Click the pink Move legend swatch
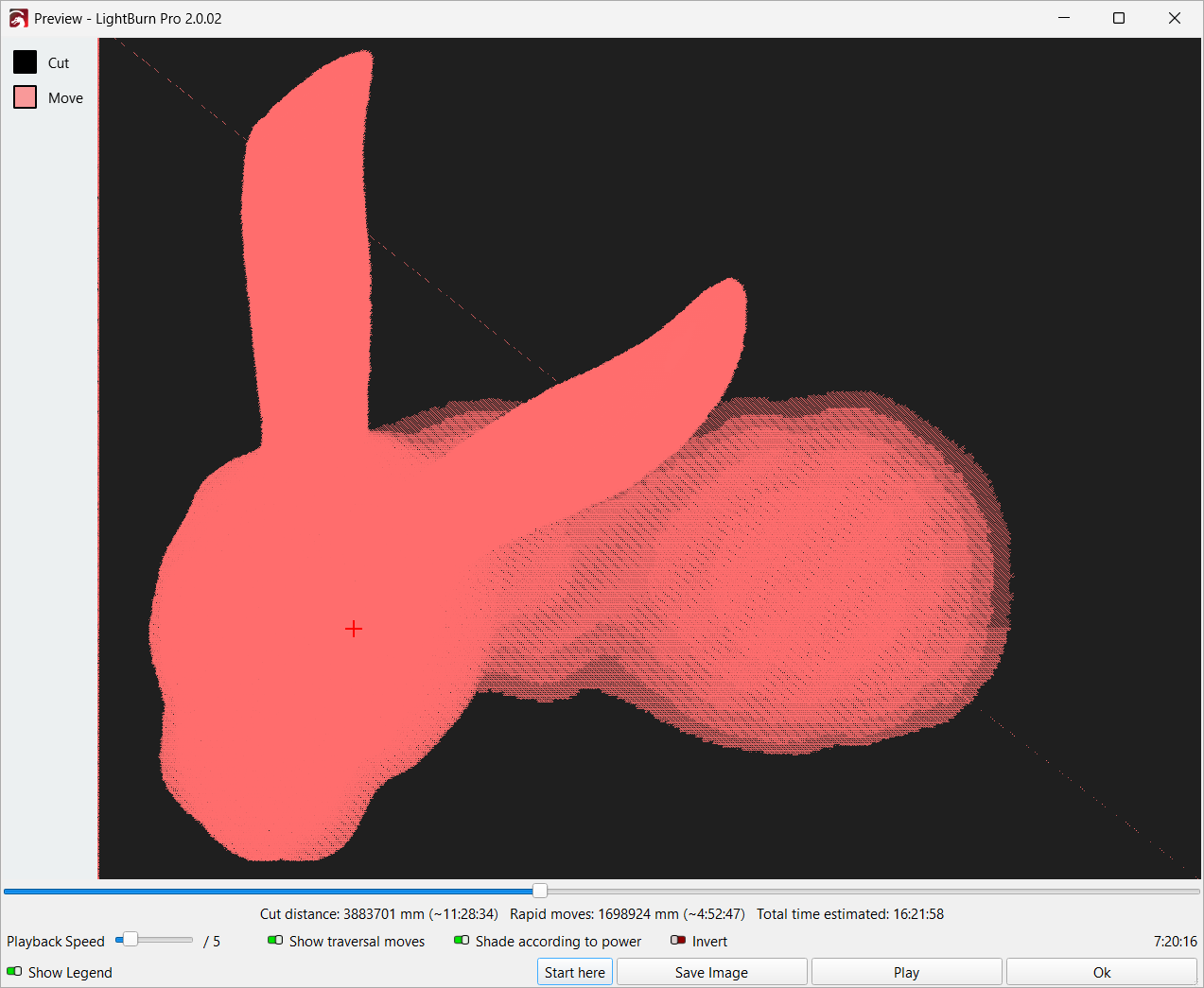Viewport: 1204px width, 988px height. [x=26, y=97]
